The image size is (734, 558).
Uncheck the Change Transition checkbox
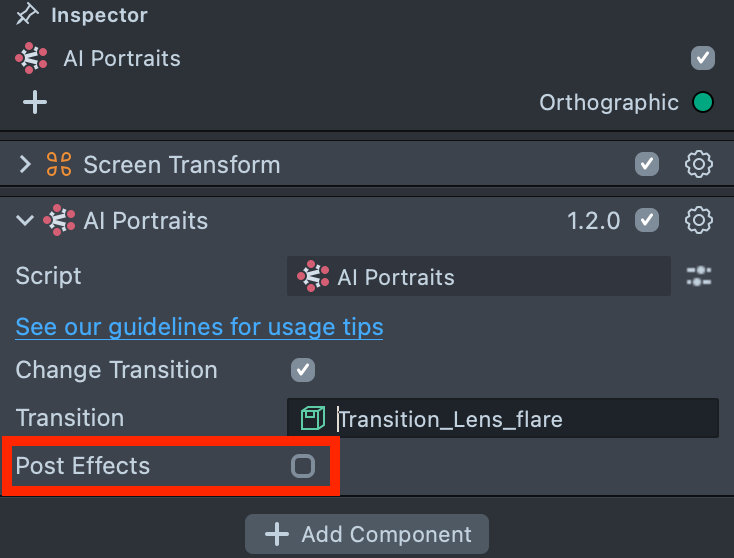pyautogui.click(x=302, y=370)
